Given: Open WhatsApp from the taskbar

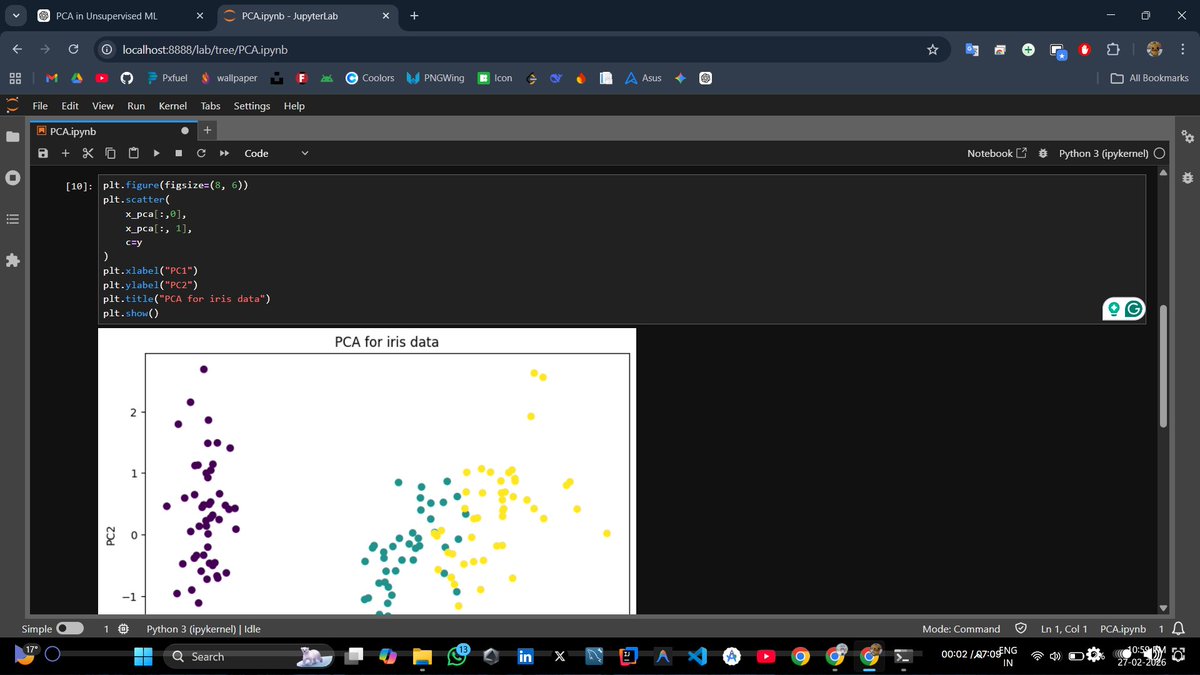Looking at the screenshot, I should [x=458, y=656].
